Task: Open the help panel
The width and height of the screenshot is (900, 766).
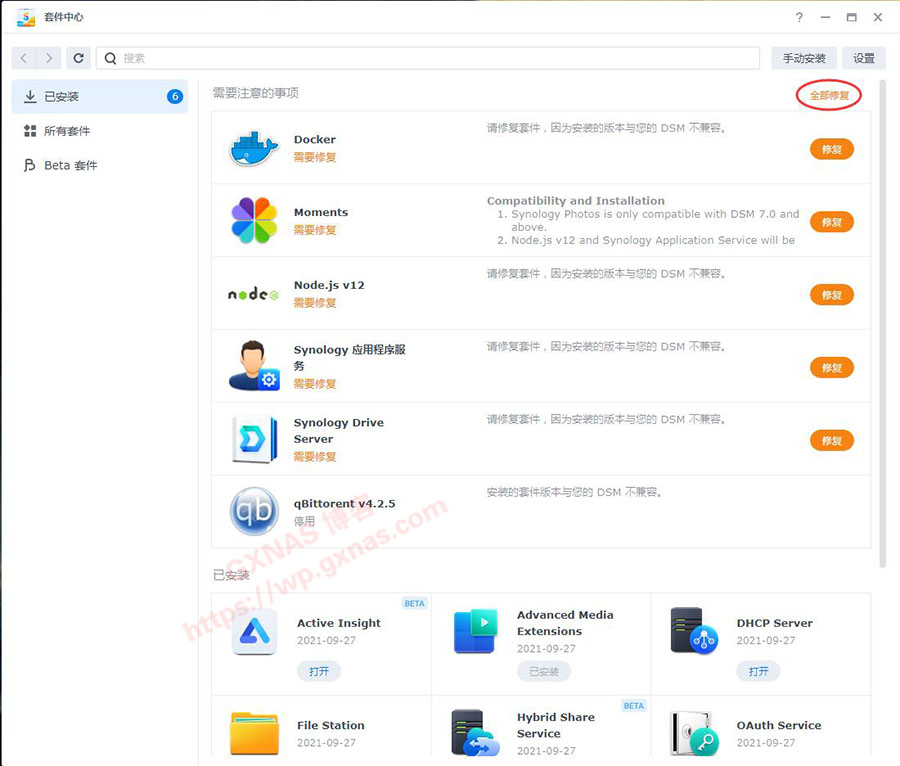Action: point(798,17)
